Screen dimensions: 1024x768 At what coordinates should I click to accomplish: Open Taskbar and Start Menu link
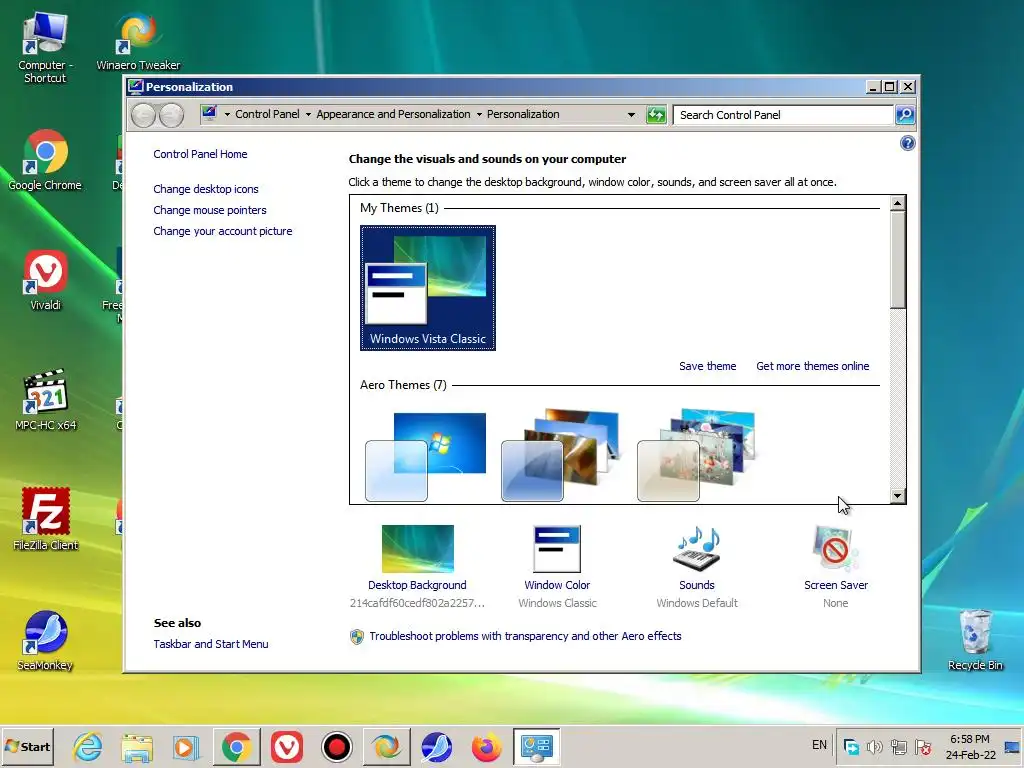pos(211,644)
